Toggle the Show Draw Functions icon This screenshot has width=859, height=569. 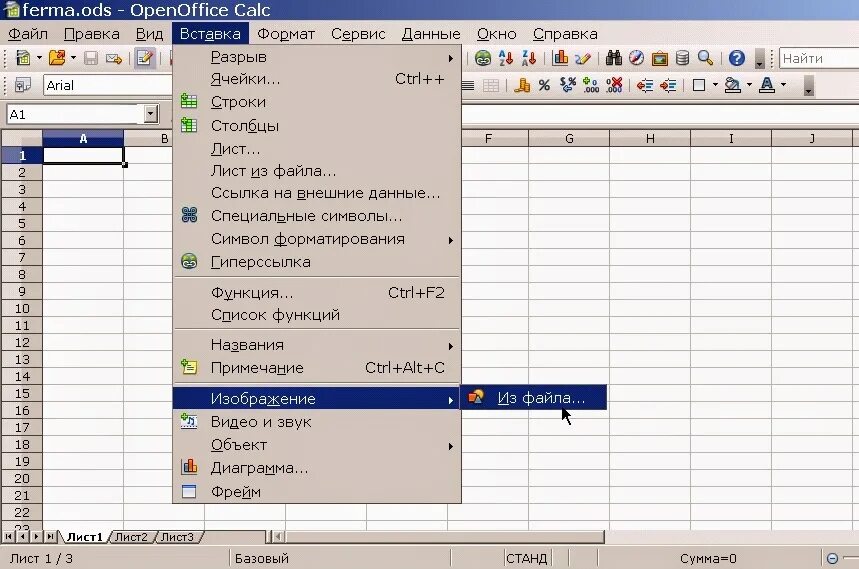click(x=583, y=58)
